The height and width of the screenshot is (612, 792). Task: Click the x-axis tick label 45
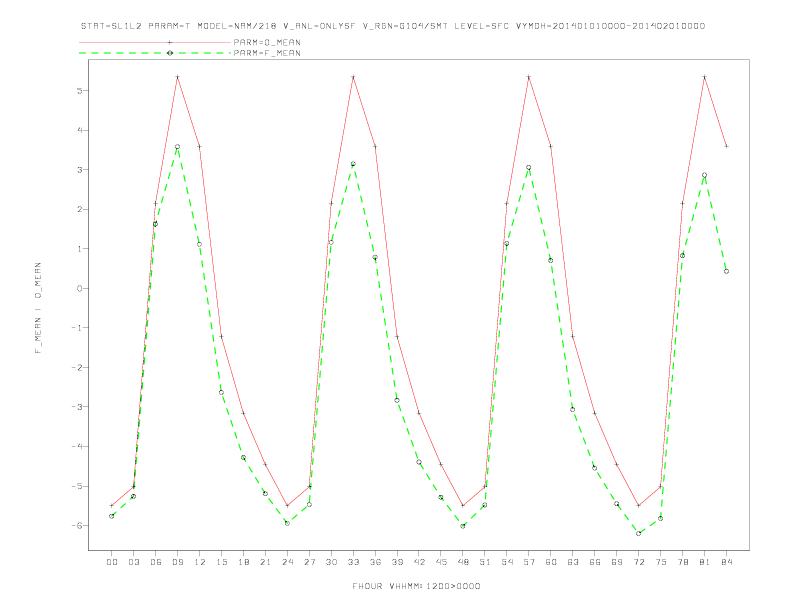441,562
